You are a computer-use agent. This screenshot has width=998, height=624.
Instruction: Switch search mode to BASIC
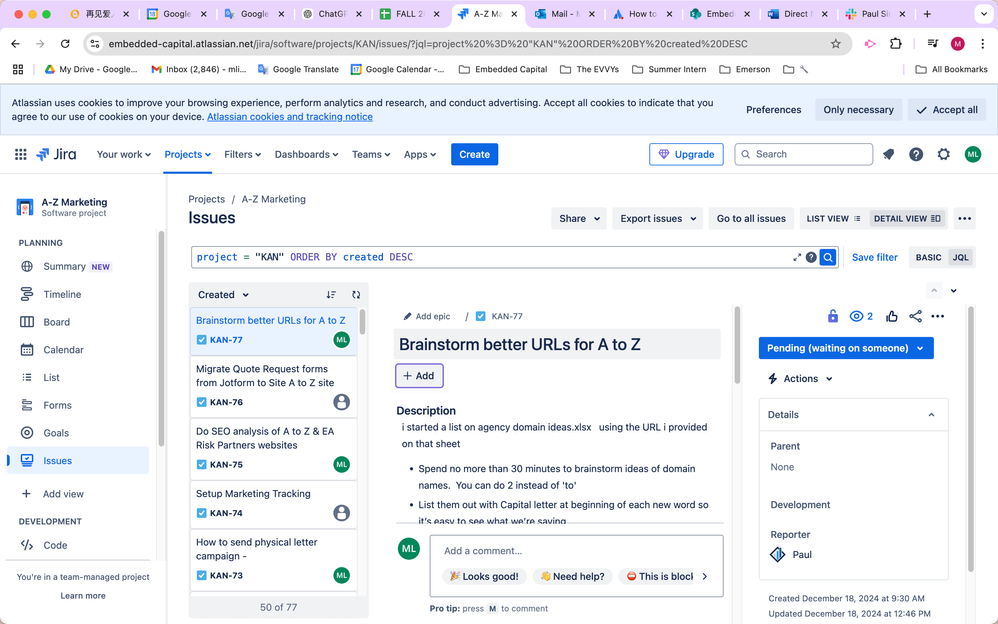[928, 257]
